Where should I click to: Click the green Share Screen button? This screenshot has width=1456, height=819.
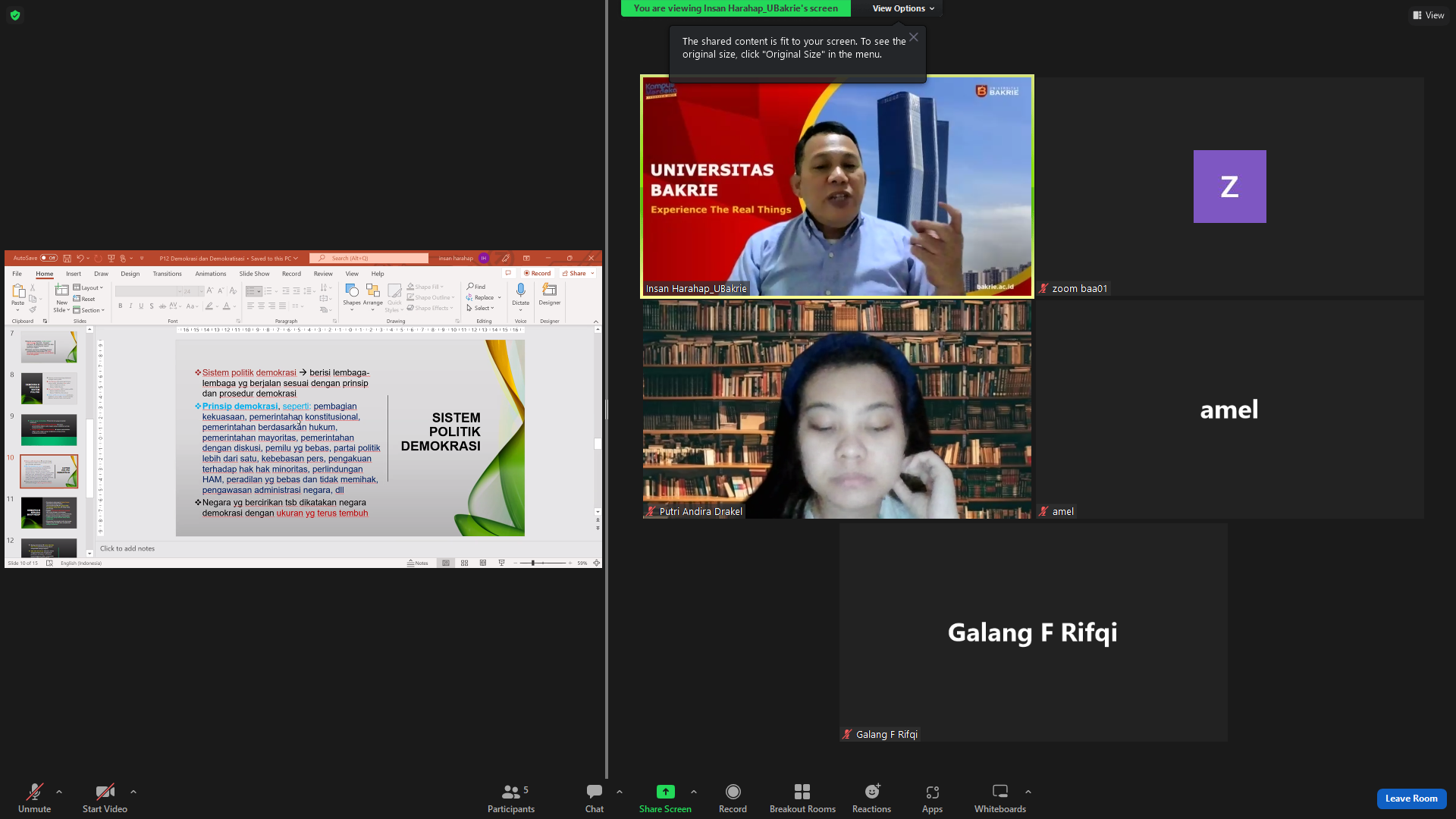coord(665,799)
